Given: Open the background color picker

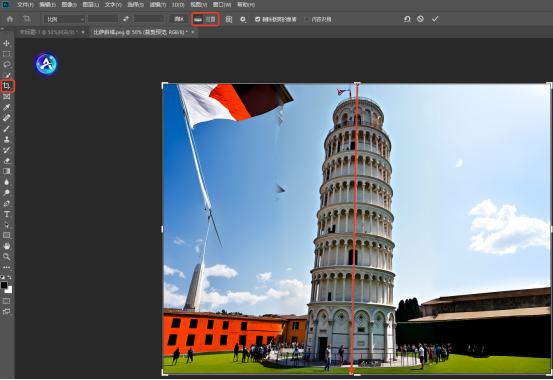Looking at the screenshot, I should (9, 290).
